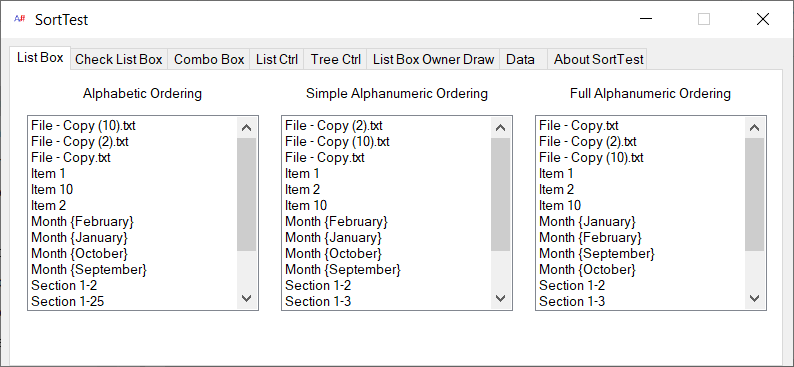Select 'Section 1-25' in Alphabetic Ordering list
The width and height of the screenshot is (794, 367).
coord(133,301)
